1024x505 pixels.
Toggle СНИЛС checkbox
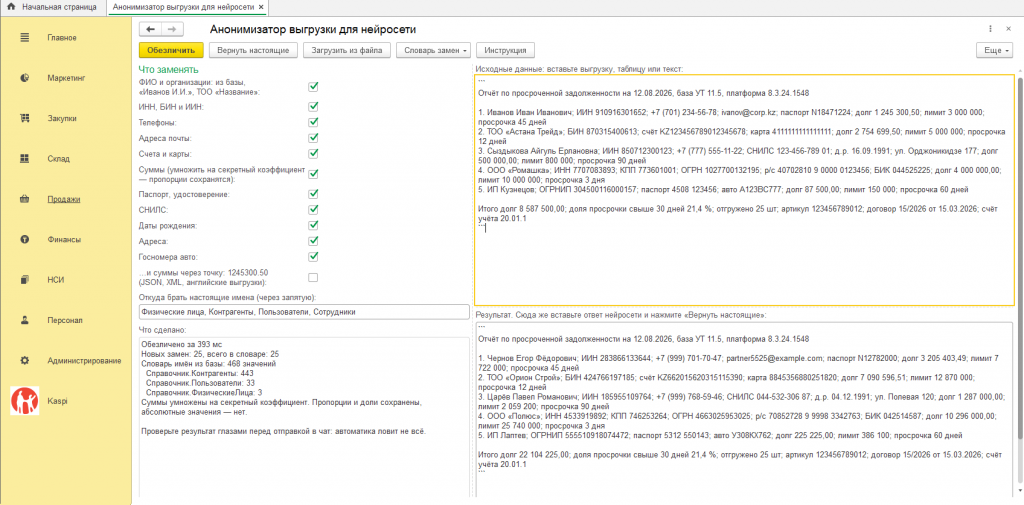point(313,210)
